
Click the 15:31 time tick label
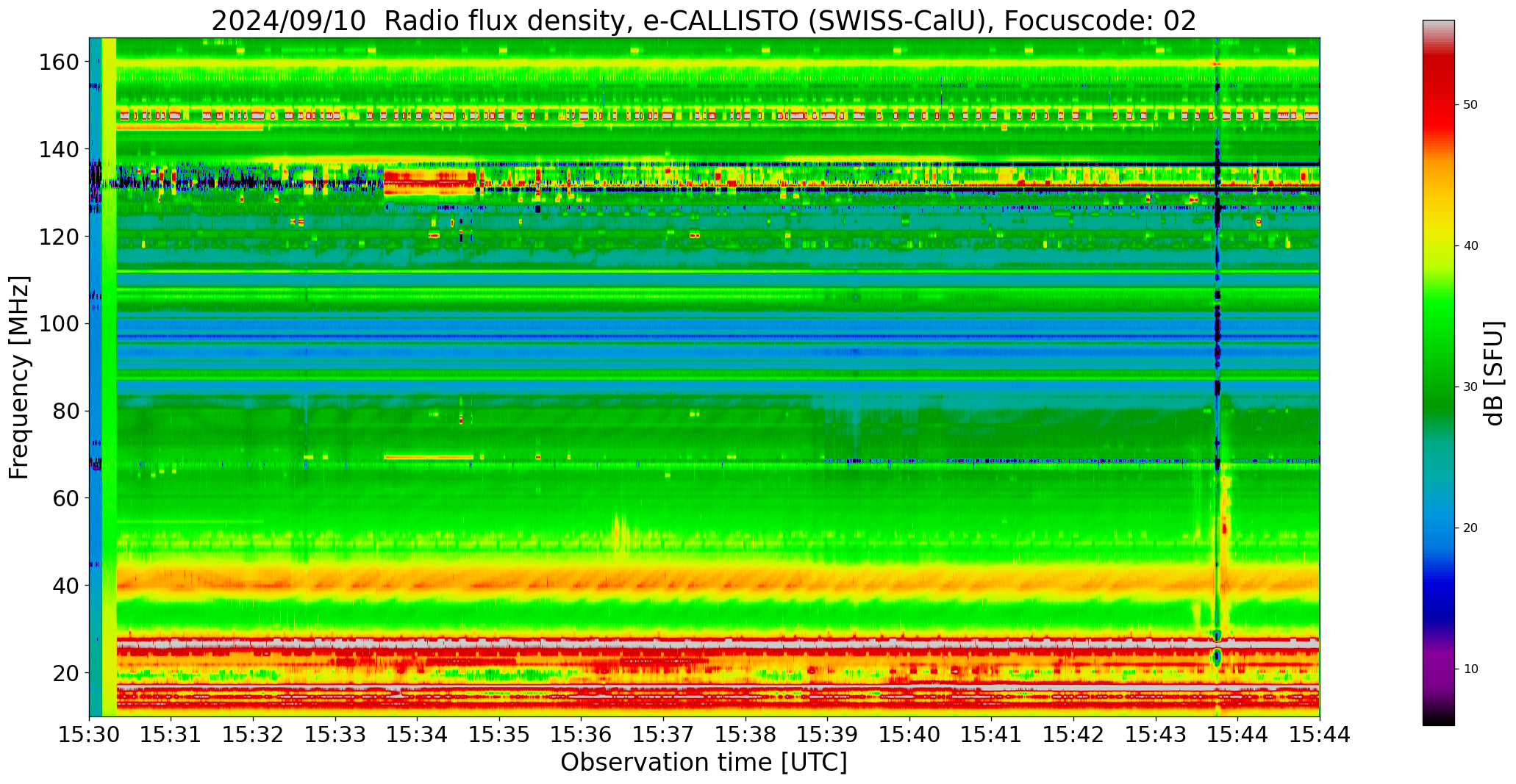tap(171, 734)
